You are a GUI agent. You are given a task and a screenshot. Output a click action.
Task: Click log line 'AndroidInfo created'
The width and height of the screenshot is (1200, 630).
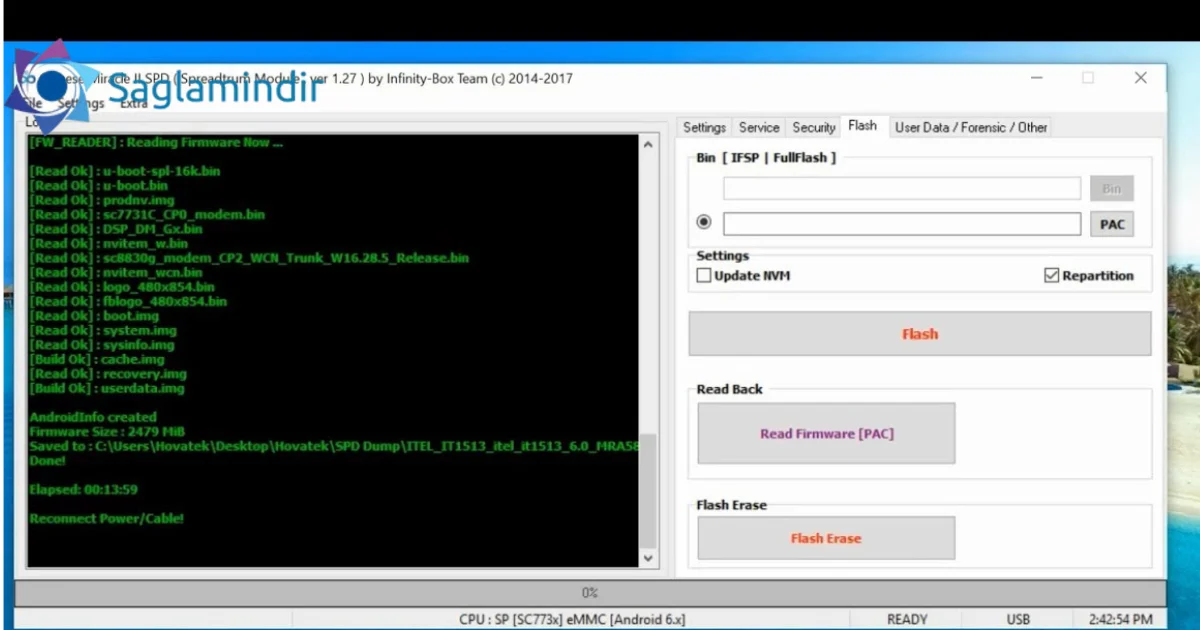pos(93,417)
